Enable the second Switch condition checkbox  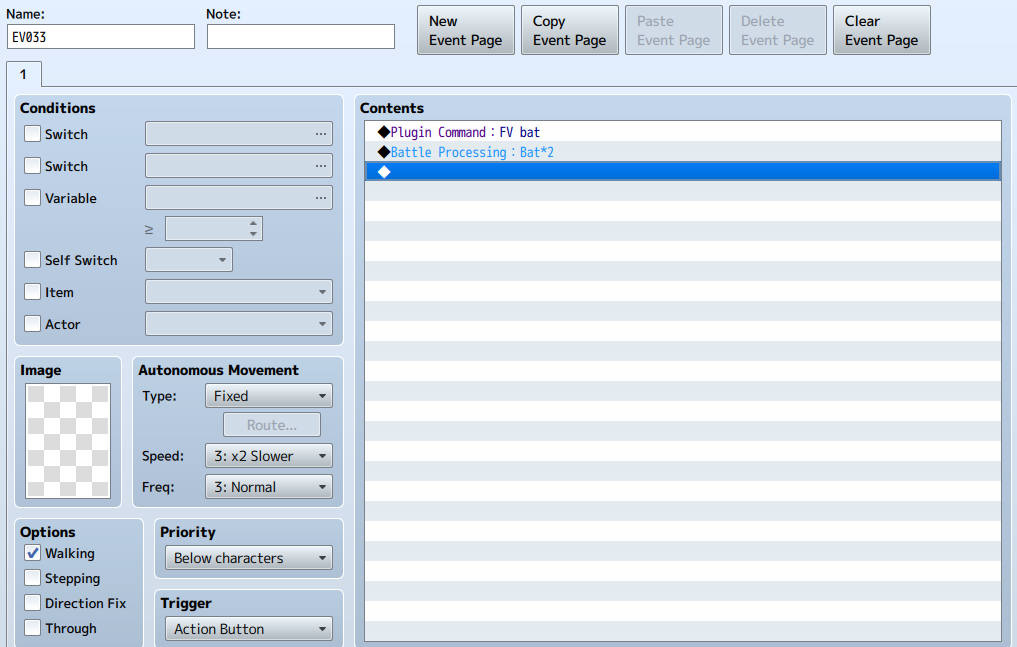tap(32, 165)
